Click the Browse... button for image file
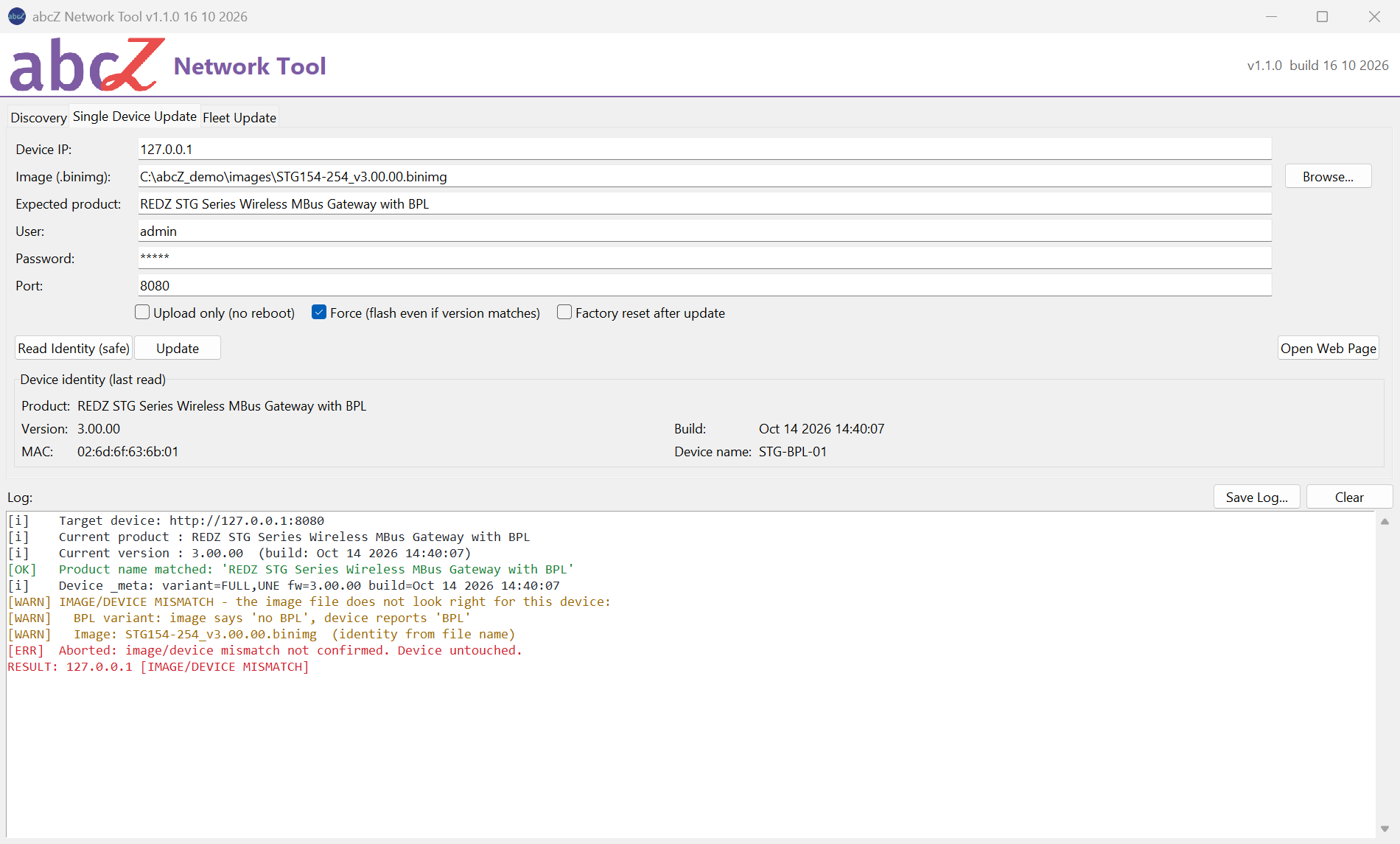1400x844 pixels. (1328, 176)
